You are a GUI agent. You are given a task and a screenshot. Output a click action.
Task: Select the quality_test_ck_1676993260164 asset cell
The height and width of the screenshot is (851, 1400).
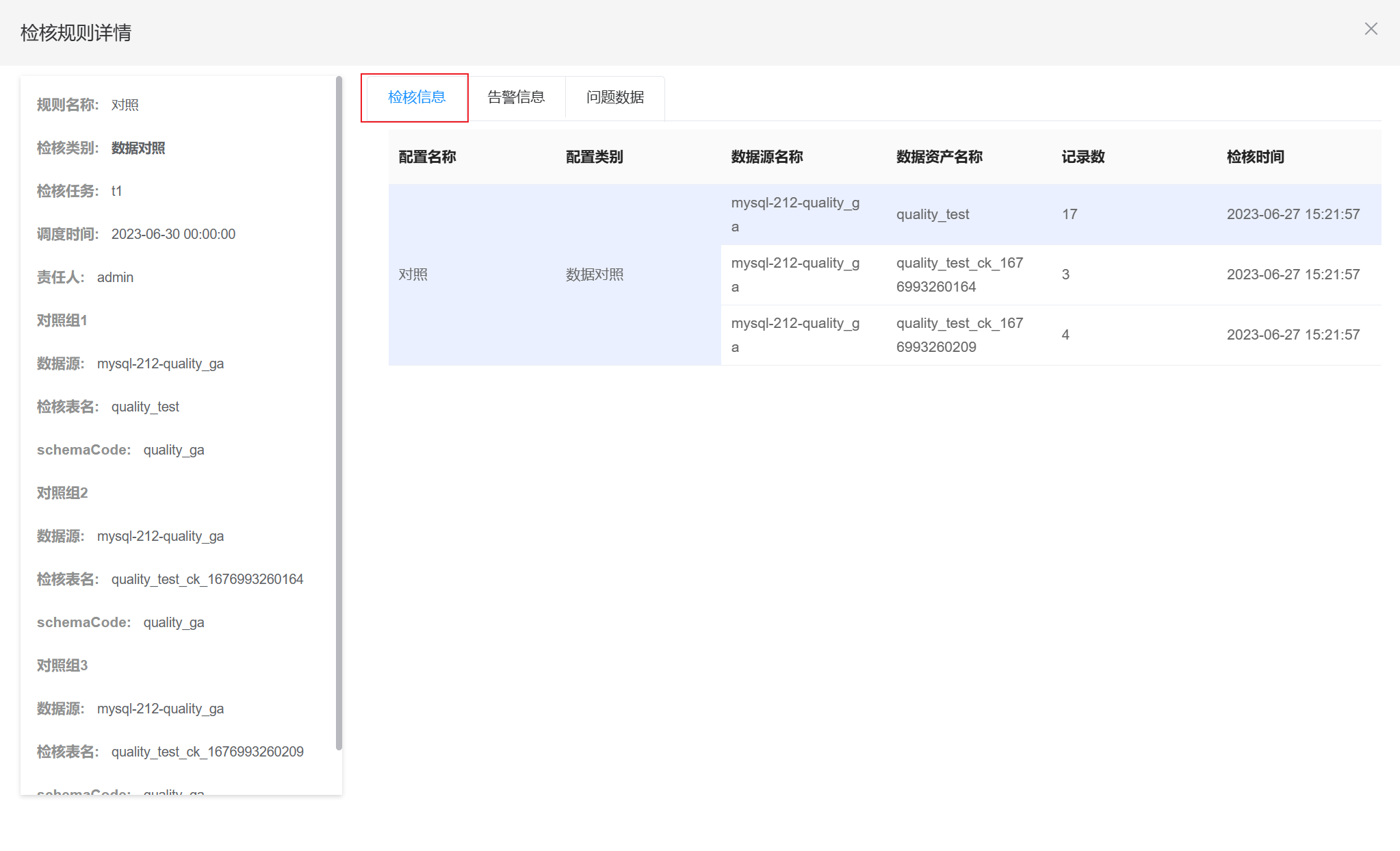coord(959,275)
